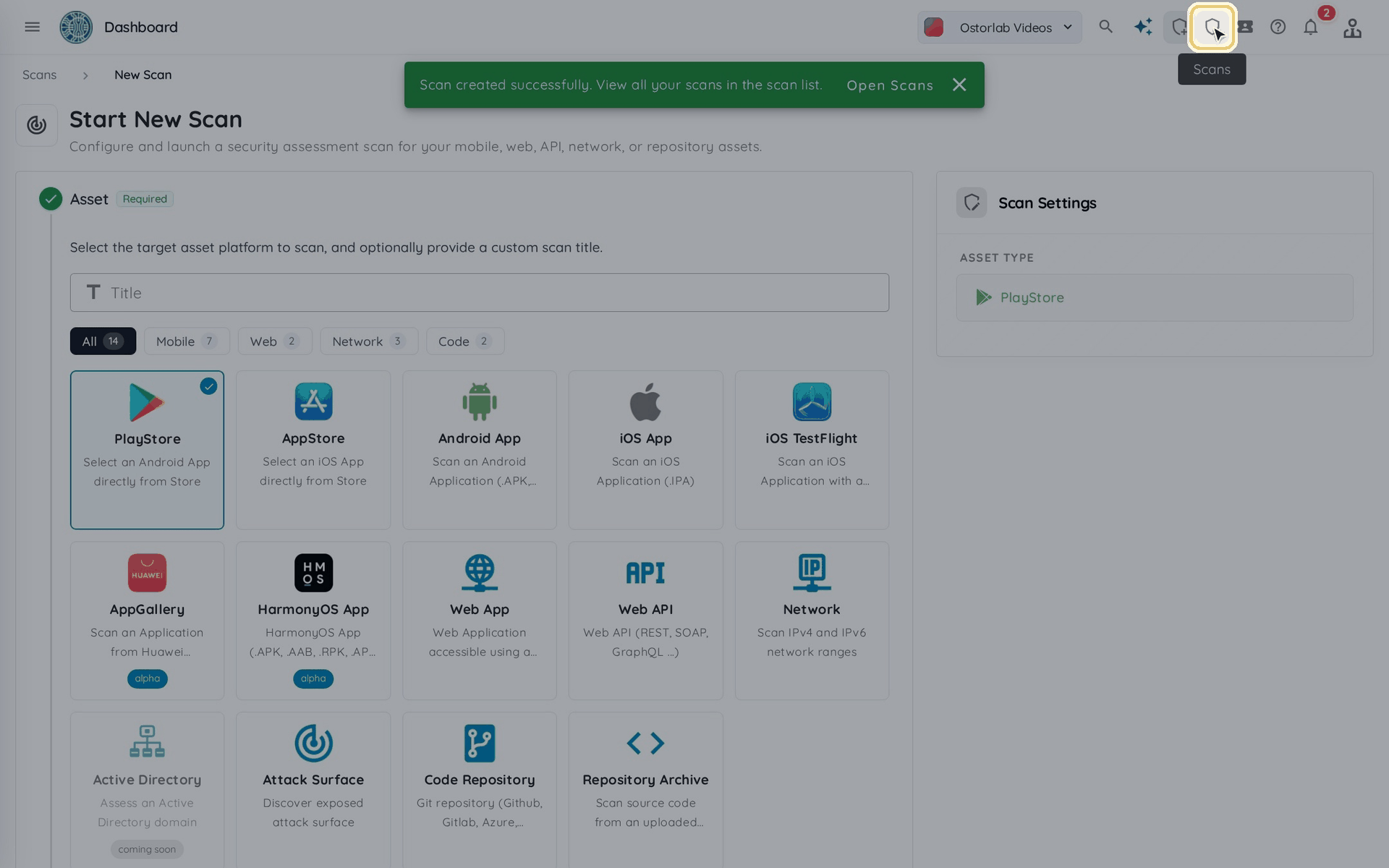The image size is (1389, 868).
Task: Select the All 14 filter tab
Action: click(x=103, y=341)
